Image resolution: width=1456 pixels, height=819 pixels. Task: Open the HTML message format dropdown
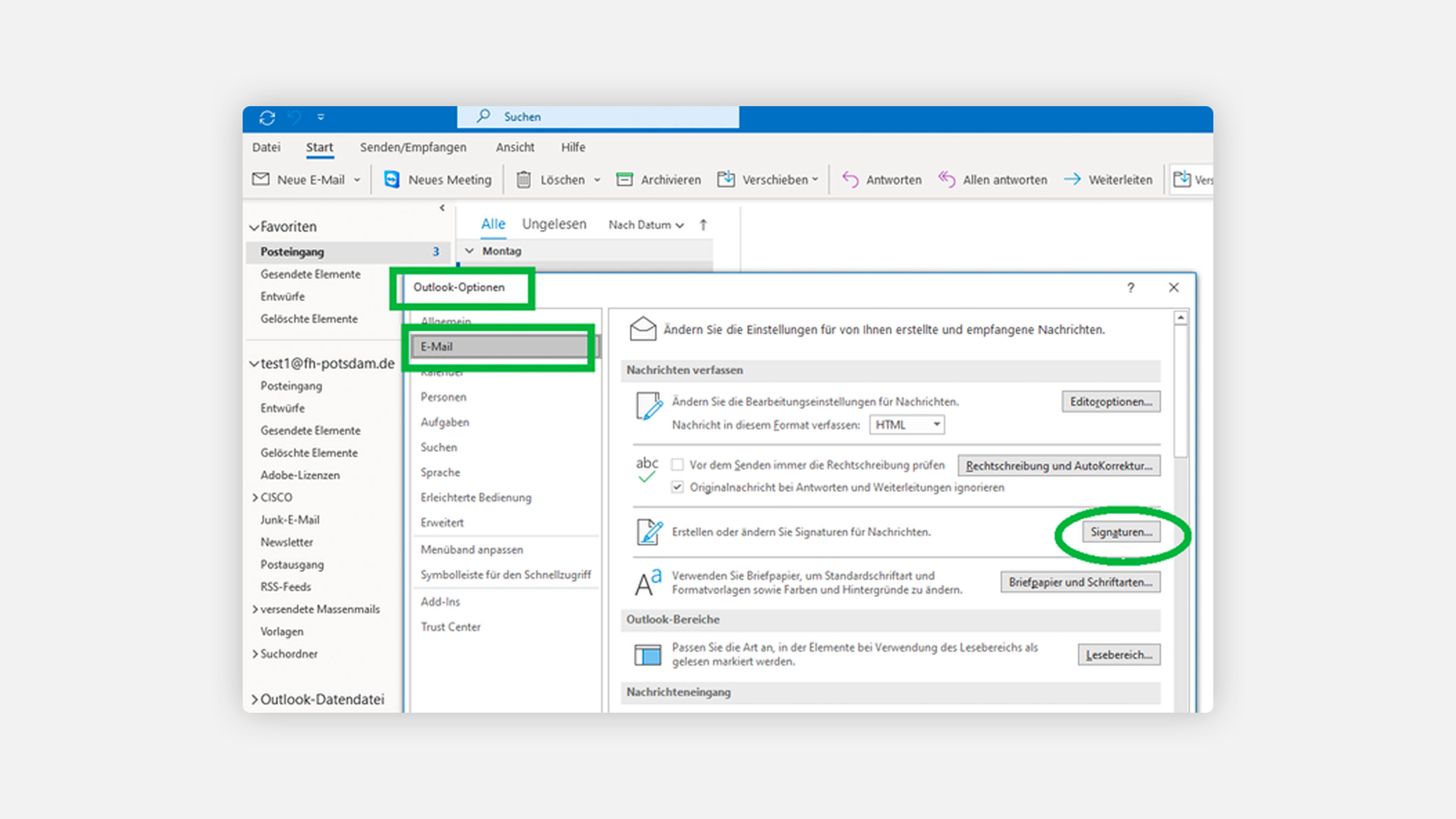(907, 425)
